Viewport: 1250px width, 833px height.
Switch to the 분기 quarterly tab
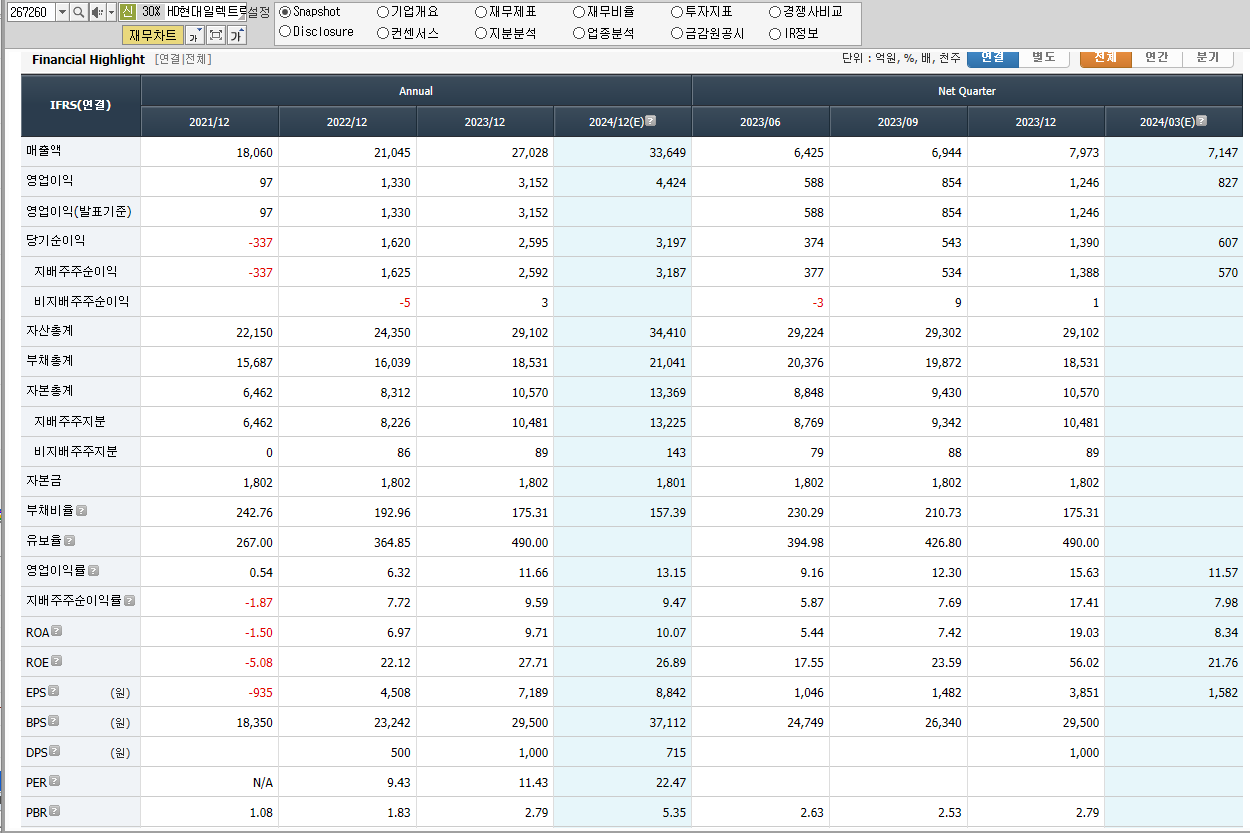[1208, 57]
